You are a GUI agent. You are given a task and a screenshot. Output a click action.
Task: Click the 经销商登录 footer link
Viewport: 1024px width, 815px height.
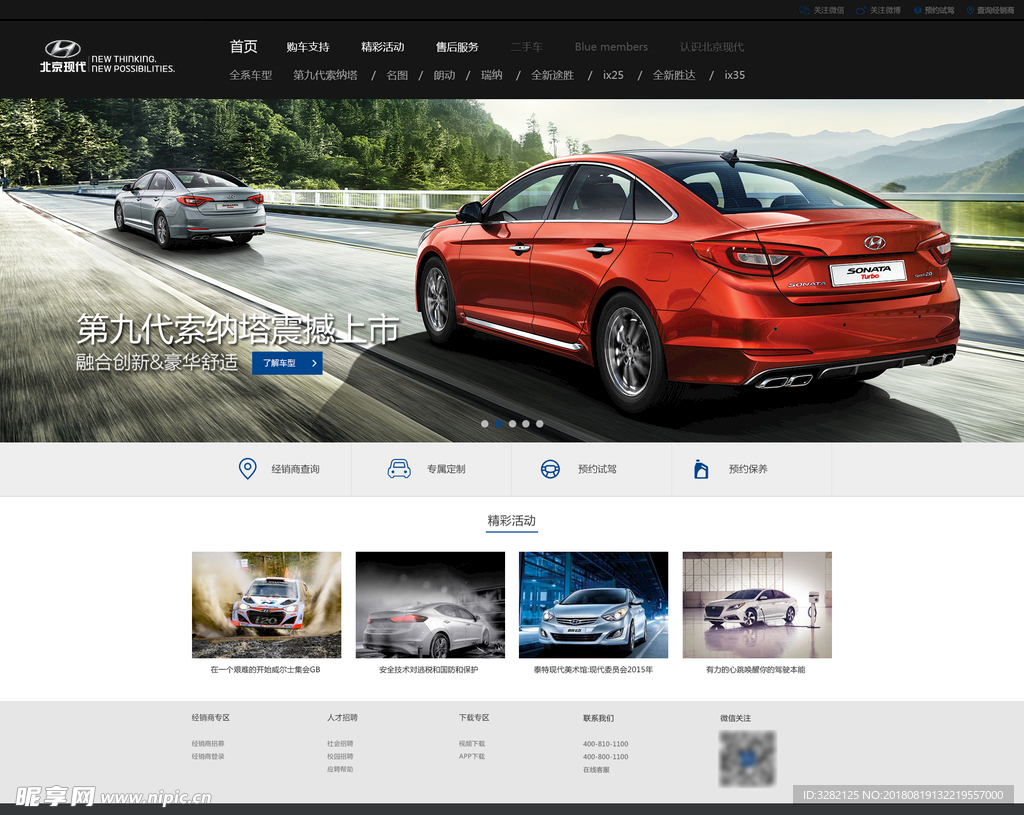(208, 756)
